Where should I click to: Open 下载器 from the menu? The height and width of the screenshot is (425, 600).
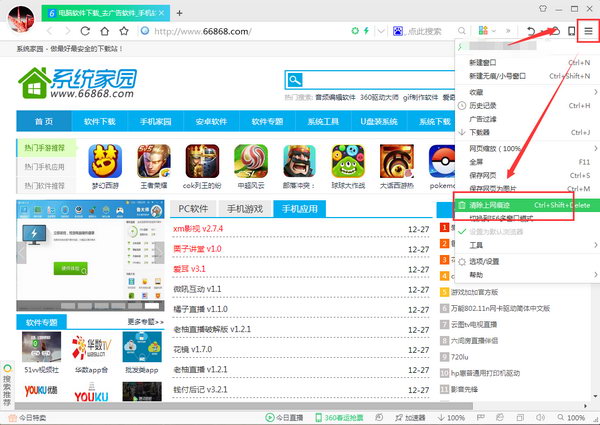tap(527, 132)
